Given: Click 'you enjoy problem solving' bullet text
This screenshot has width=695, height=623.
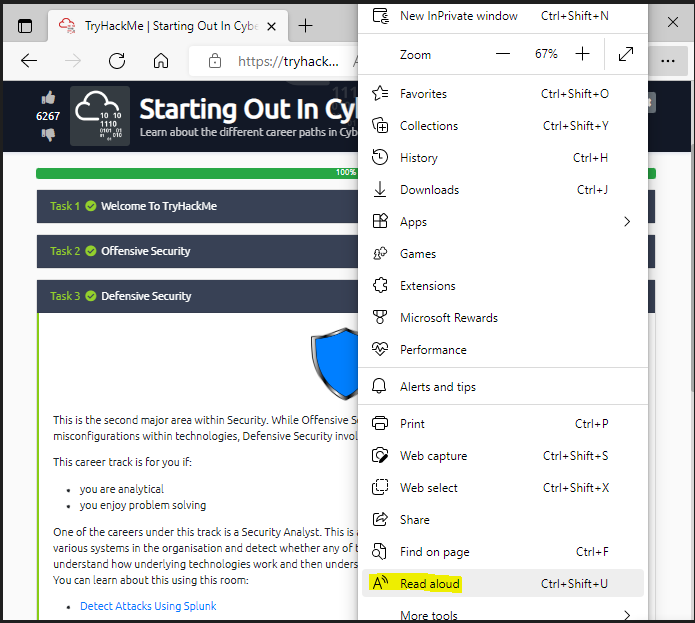Looking at the screenshot, I should coord(143,505).
